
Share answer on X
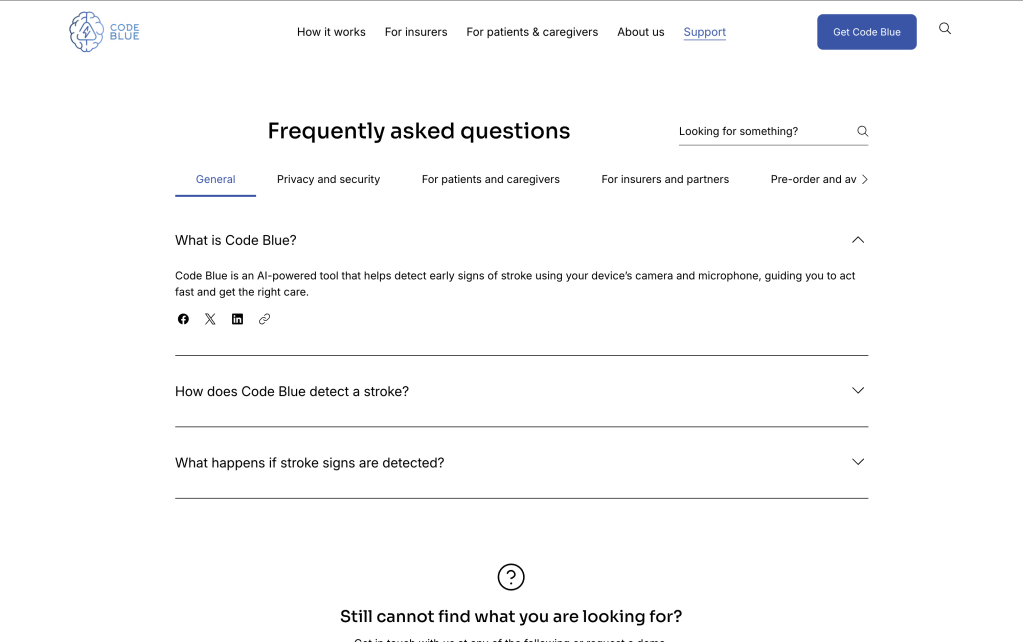[210, 319]
